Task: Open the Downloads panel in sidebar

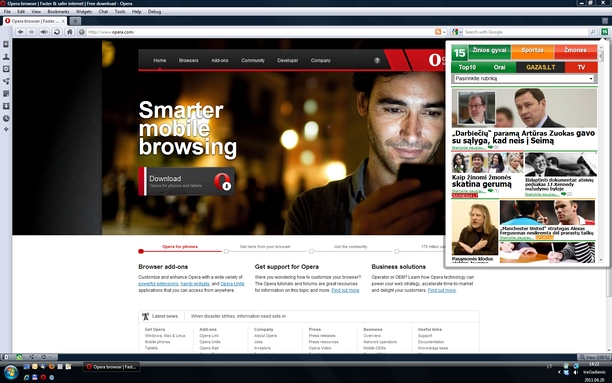Action: 6,106
